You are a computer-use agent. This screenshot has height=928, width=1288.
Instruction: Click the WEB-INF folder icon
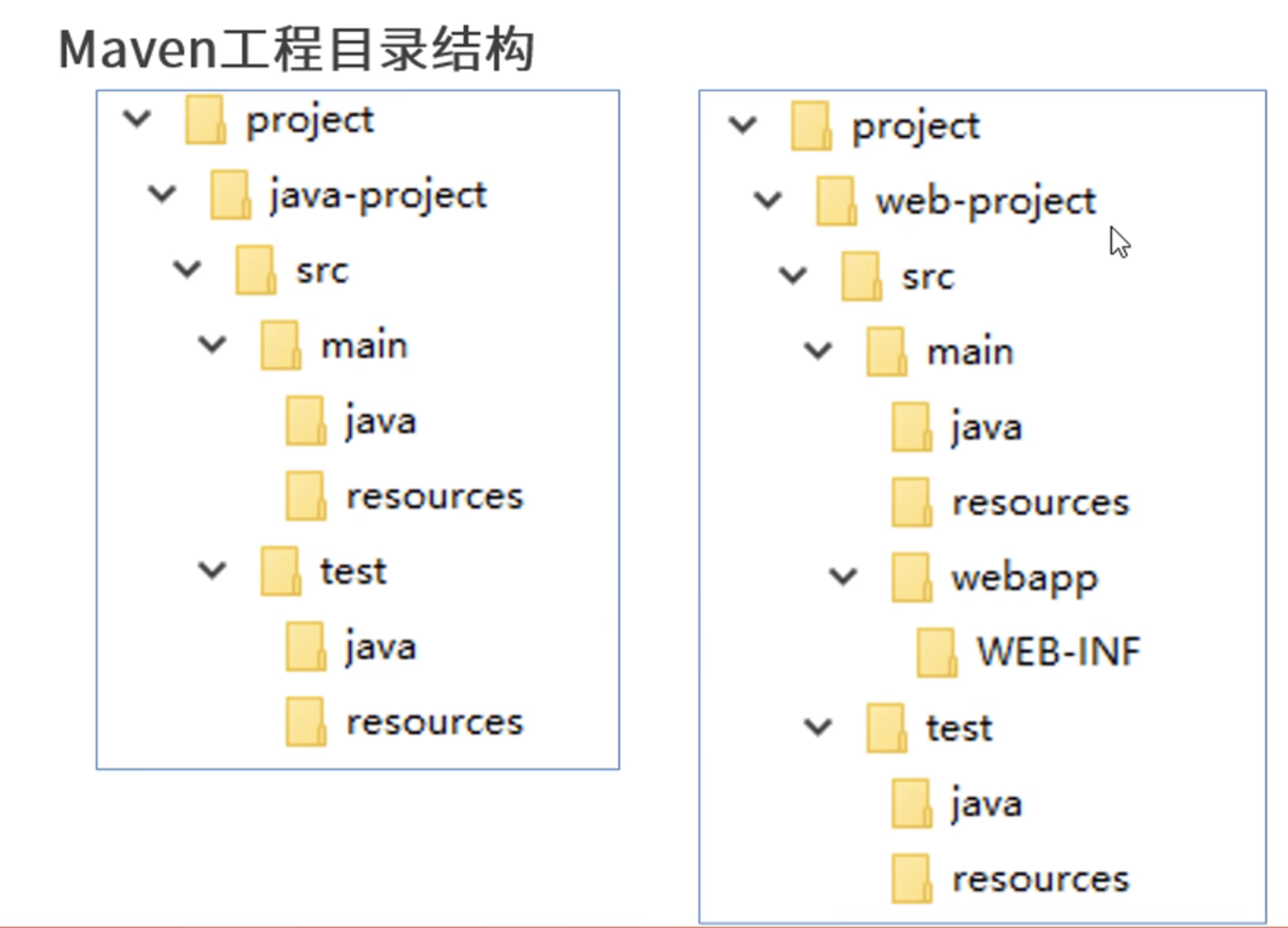[x=937, y=653]
